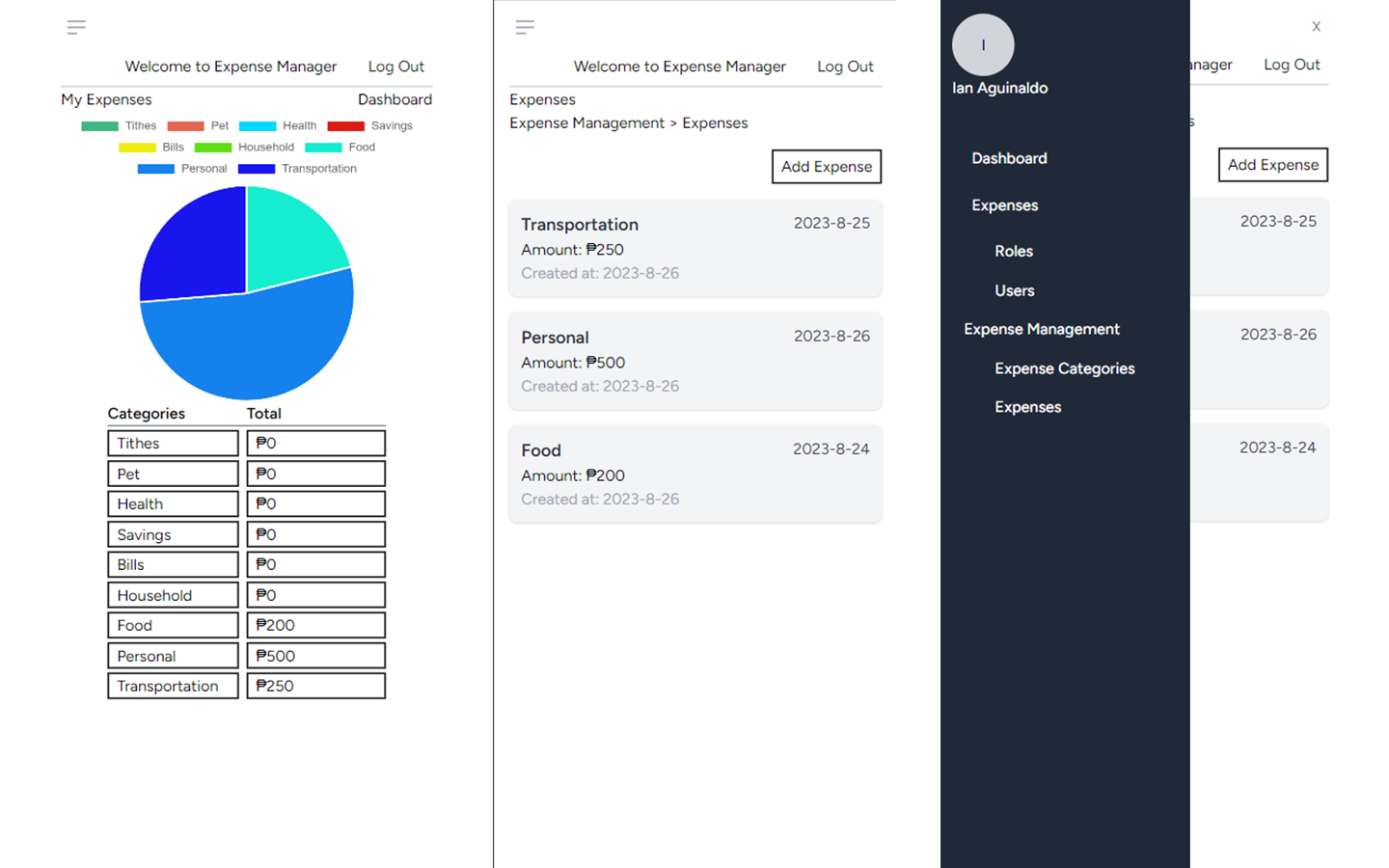Edit the Food total amount field showing ₱200
The height and width of the screenshot is (868, 1389).
point(315,625)
